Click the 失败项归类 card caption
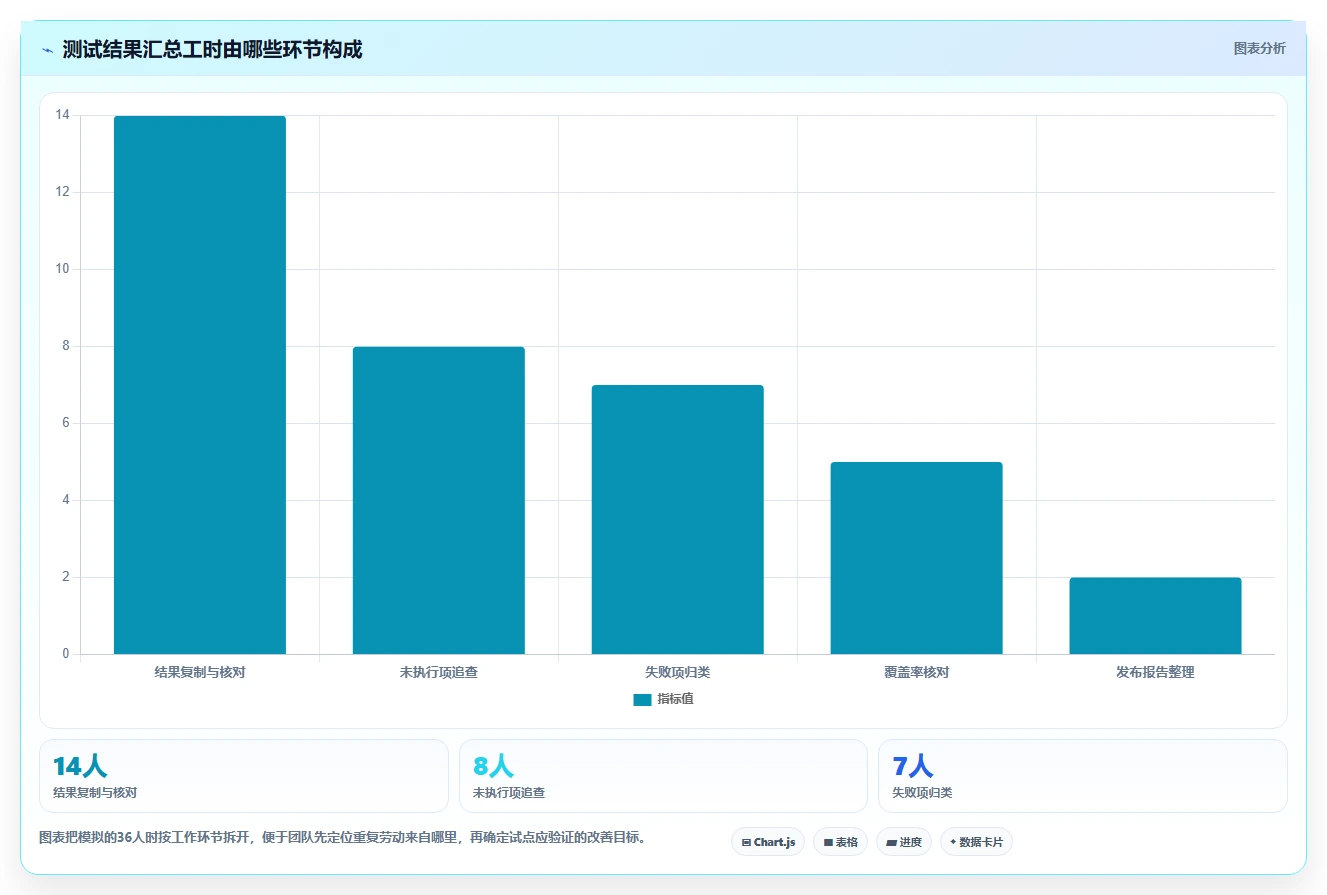This screenshot has height=895, width=1327. (x=922, y=793)
